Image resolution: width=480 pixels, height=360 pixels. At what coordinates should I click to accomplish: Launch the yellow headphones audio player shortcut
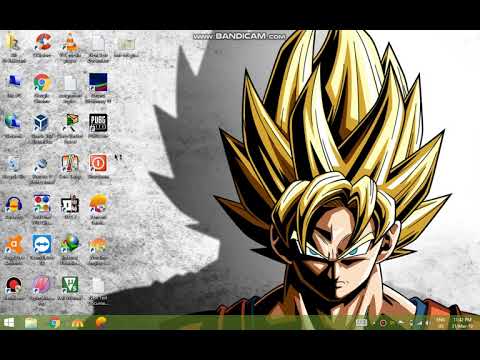pyautogui.click(x=14, y=207)
